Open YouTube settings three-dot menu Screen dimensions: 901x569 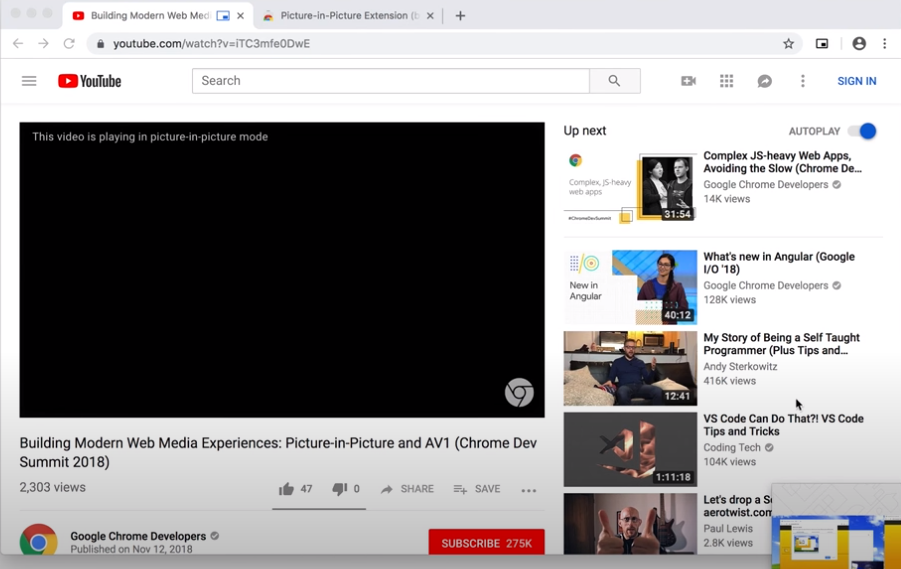tap(803, 81)
